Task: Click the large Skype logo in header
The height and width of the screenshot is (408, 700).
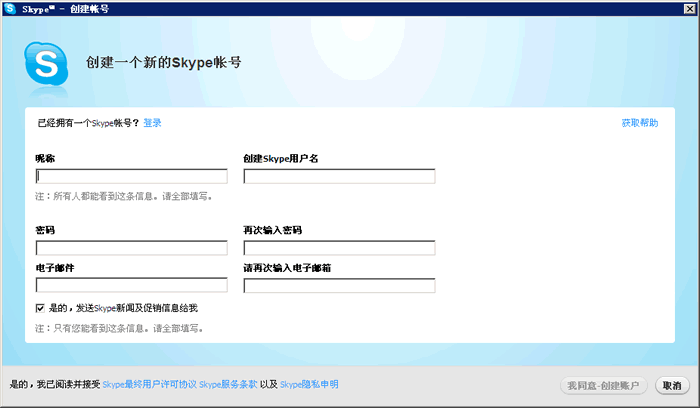Action: (x=46, y=64)
